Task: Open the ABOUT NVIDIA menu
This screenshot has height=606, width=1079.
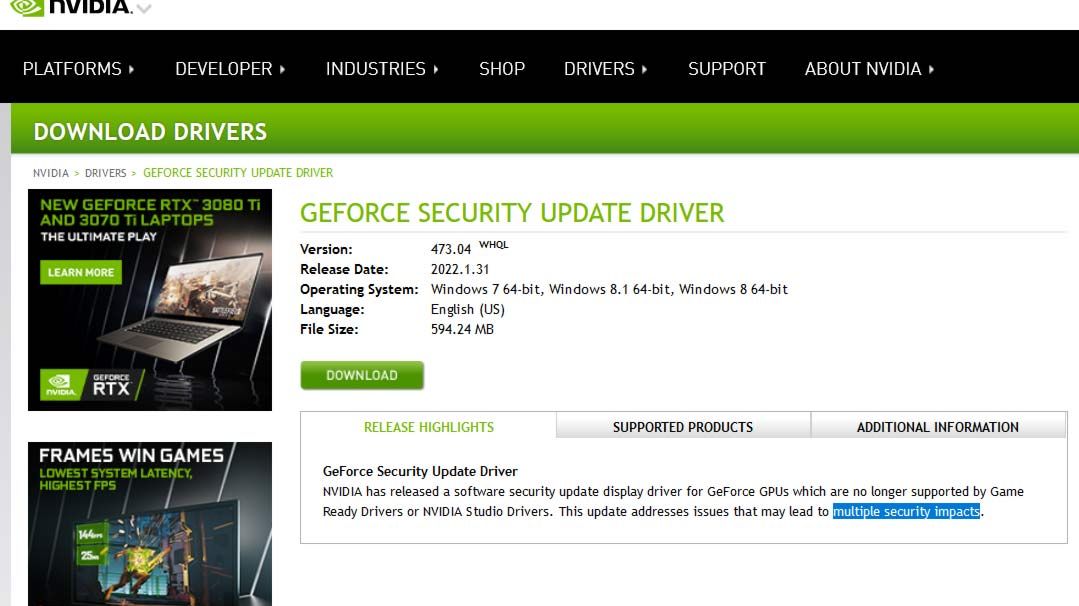Action: (x=869, y=69)
